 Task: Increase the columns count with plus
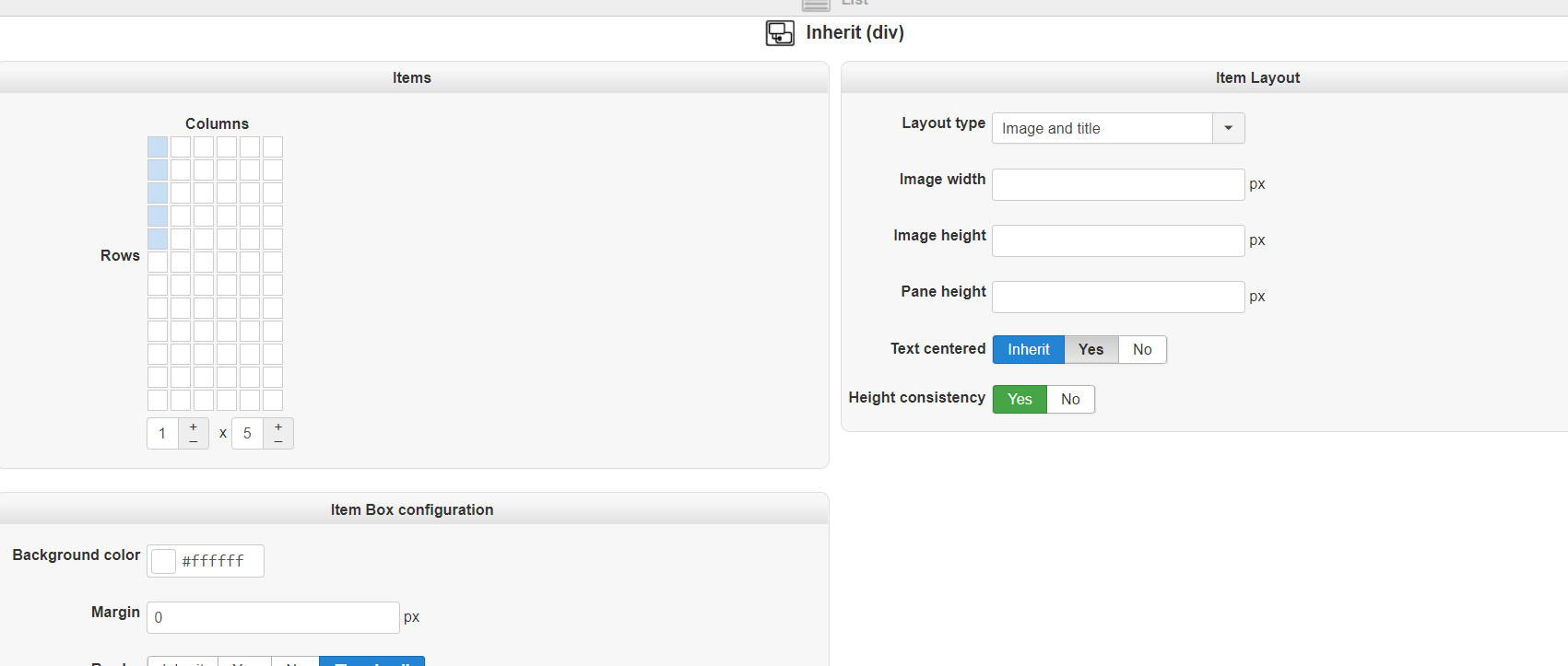pyautogui.click(x=193, y=426)
